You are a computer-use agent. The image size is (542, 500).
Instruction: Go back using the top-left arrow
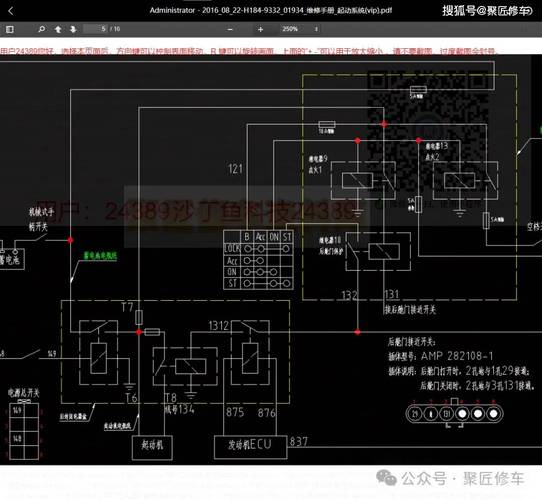pos(11,11)
